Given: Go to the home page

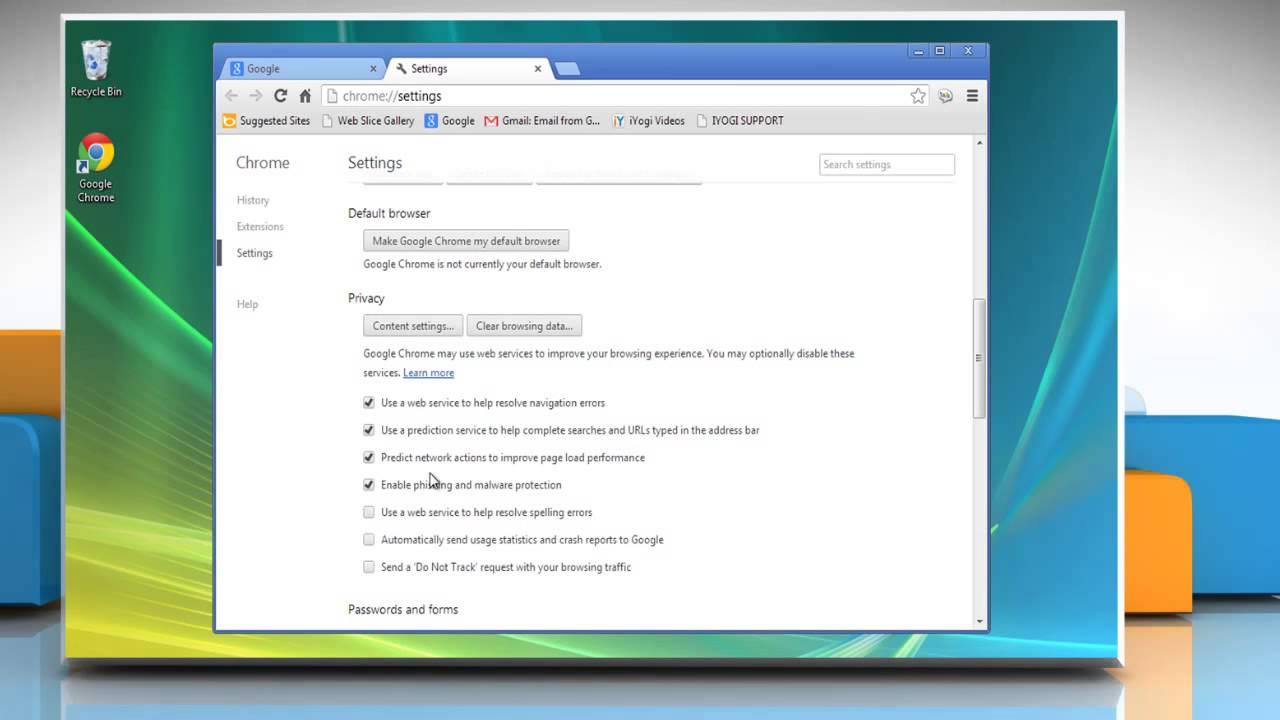Looking at the screenshot, I should coord(305,96).
